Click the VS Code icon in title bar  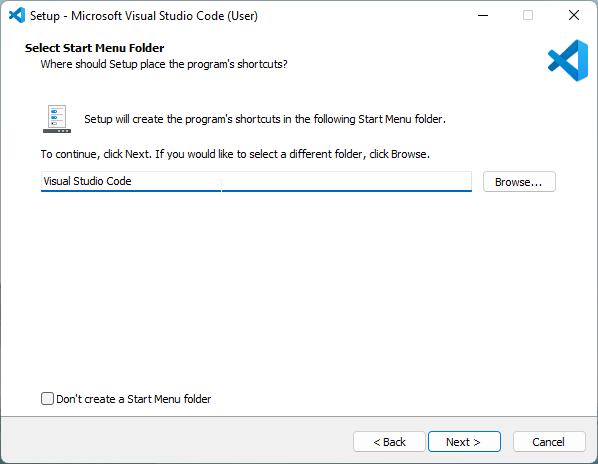(x=17, y=16)
